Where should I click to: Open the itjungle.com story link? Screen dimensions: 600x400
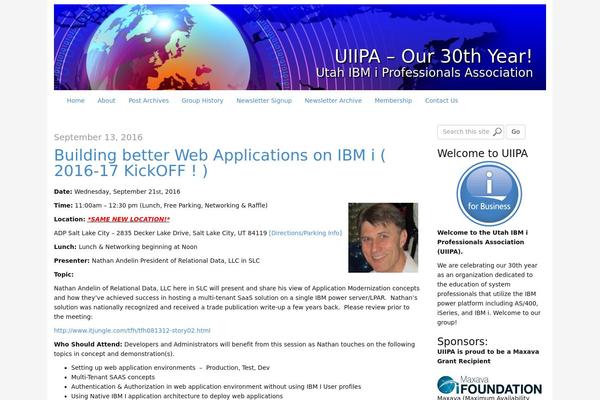[132, 330]
